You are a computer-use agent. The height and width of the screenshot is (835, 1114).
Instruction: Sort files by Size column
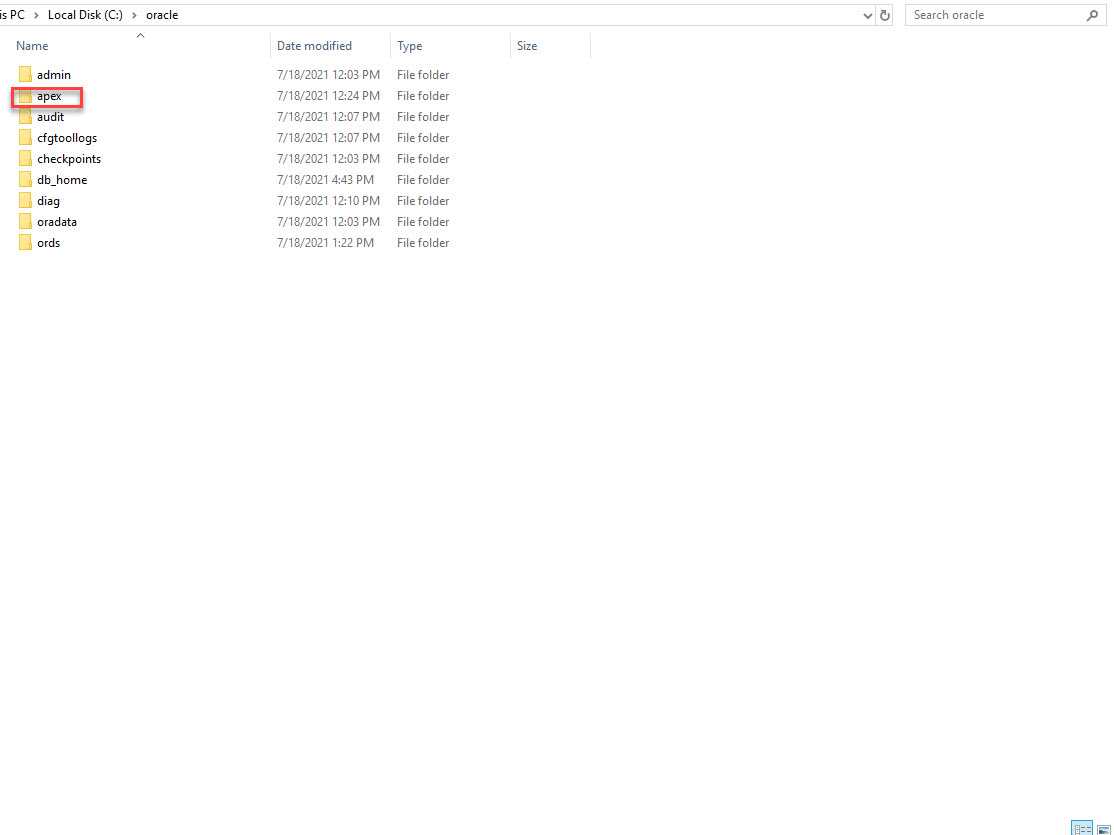click(x=525, y=46)
